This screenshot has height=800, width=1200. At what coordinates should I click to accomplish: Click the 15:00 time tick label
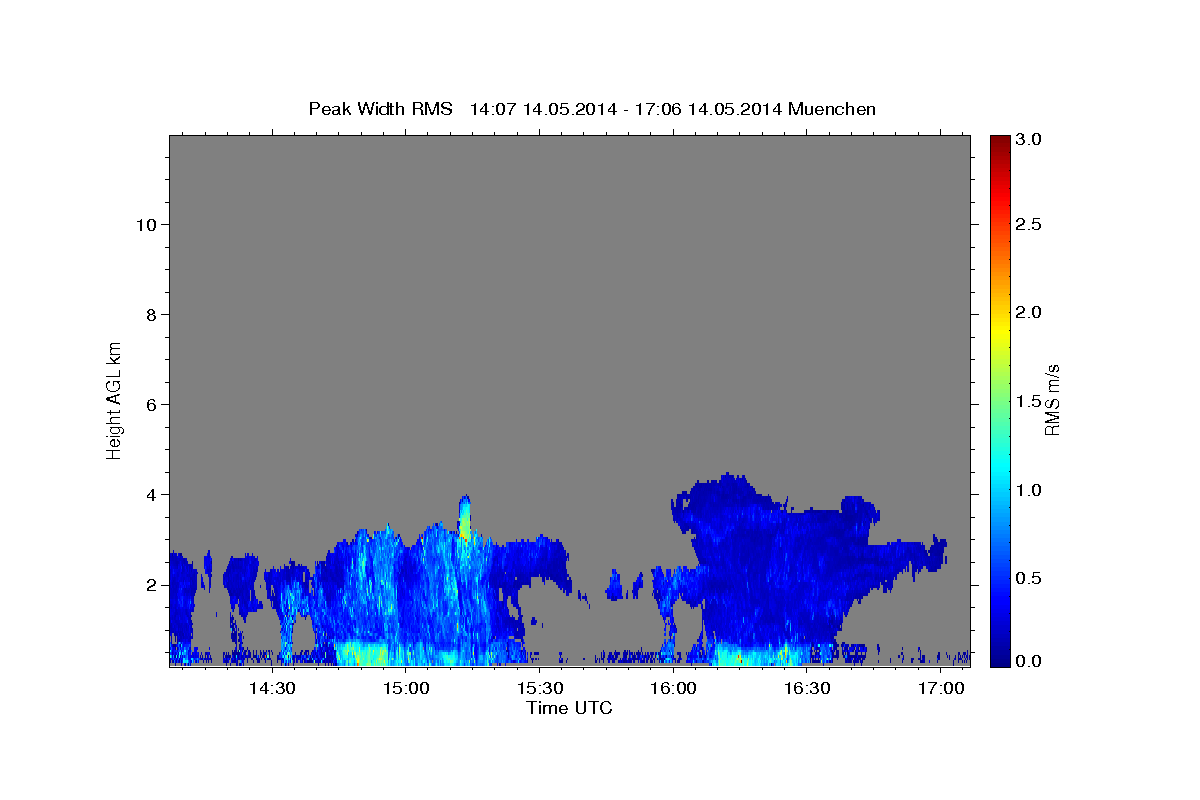point(405,688)
